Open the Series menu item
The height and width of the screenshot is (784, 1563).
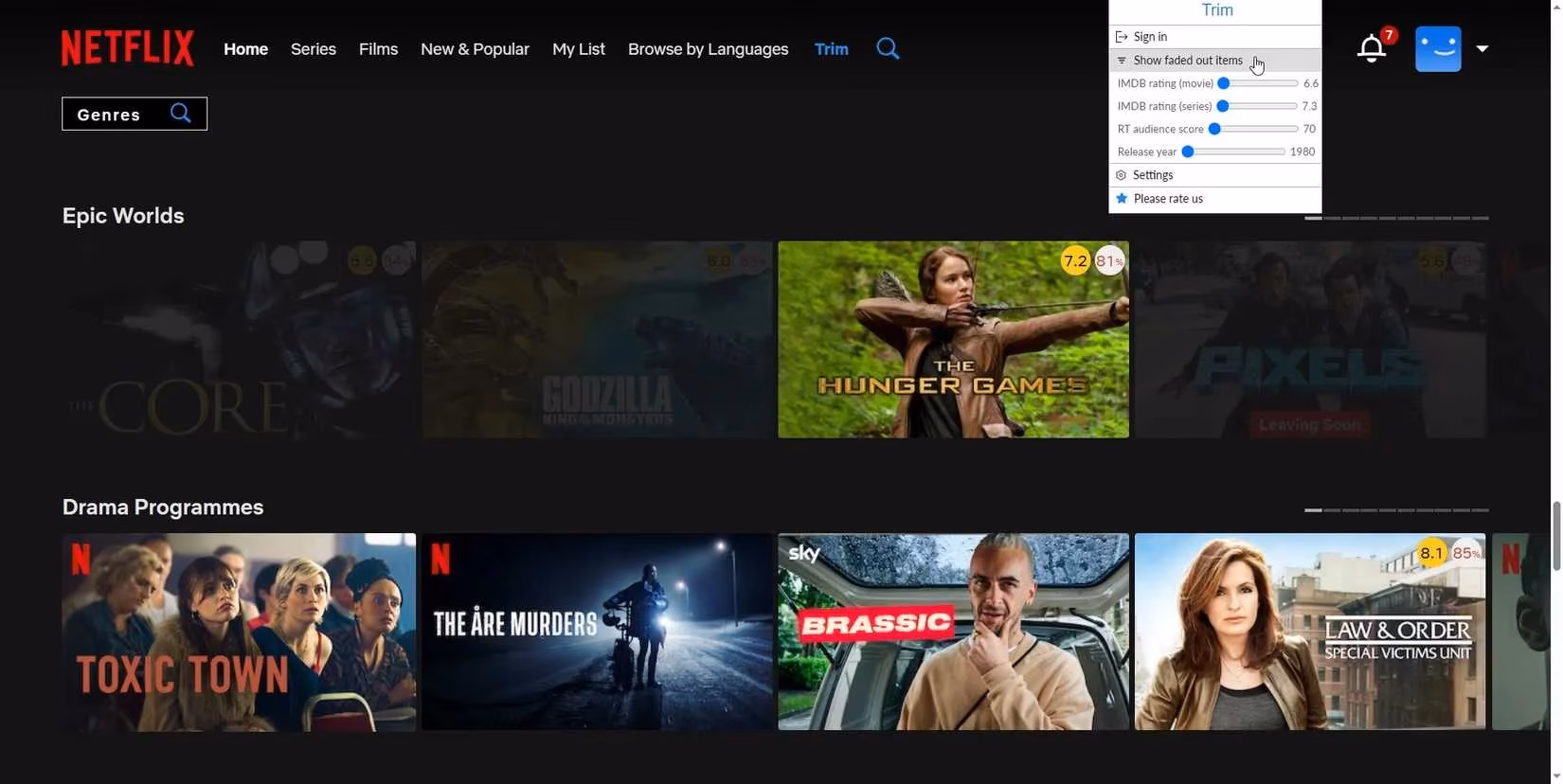[314, 49]
